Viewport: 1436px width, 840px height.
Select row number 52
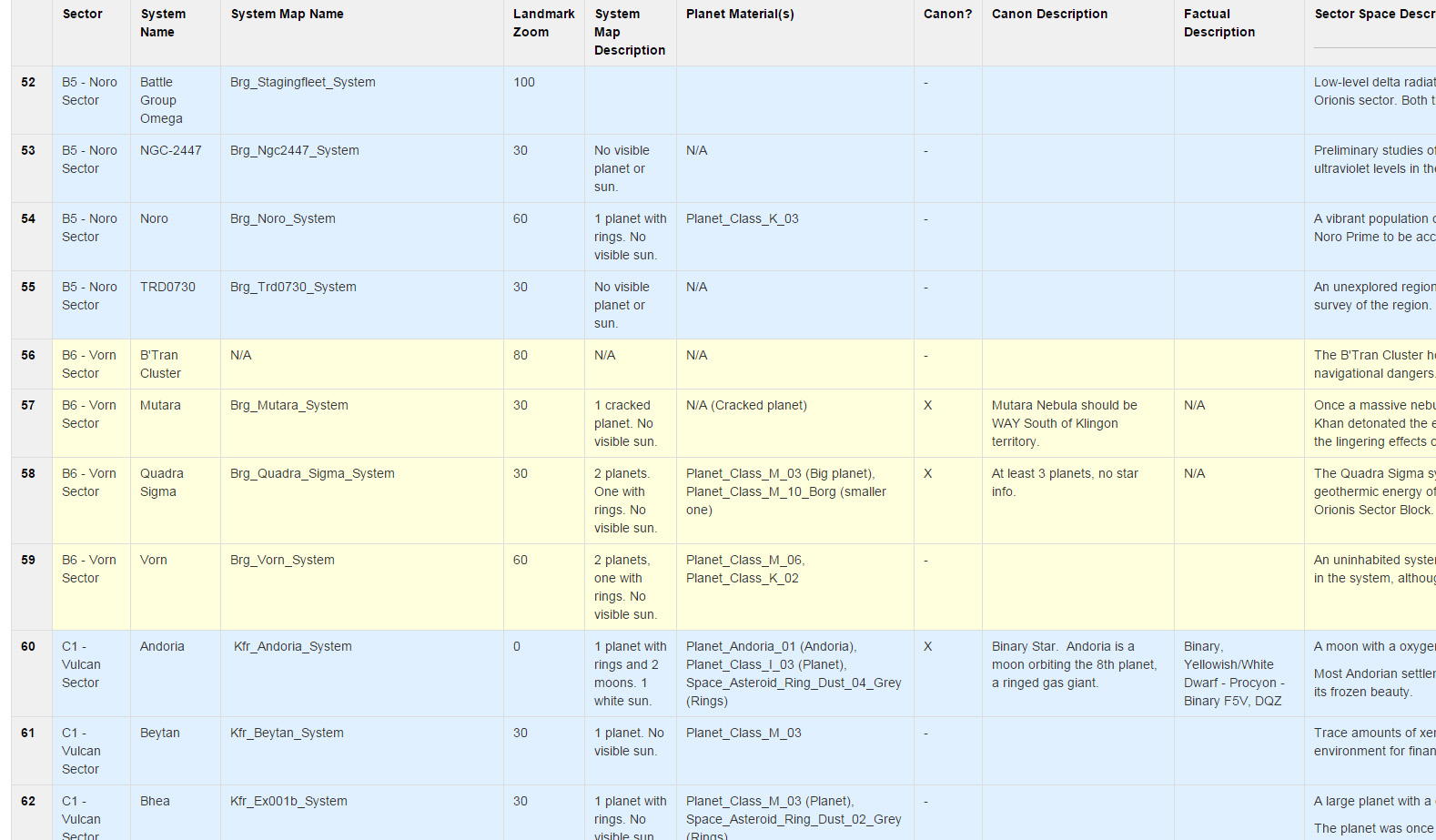coord(32,100)
